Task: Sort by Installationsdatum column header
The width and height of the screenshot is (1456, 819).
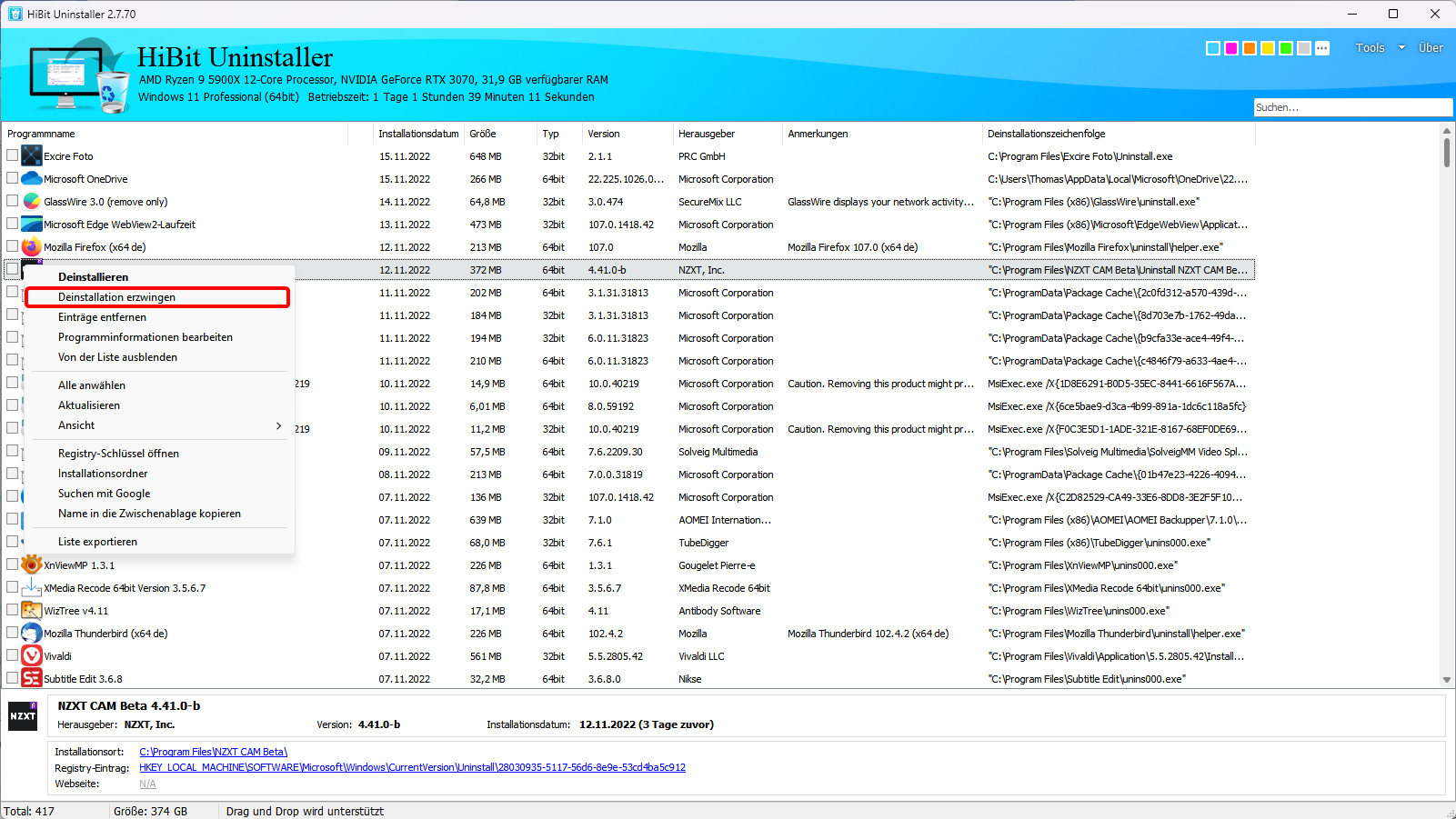Action: point(418,134)
